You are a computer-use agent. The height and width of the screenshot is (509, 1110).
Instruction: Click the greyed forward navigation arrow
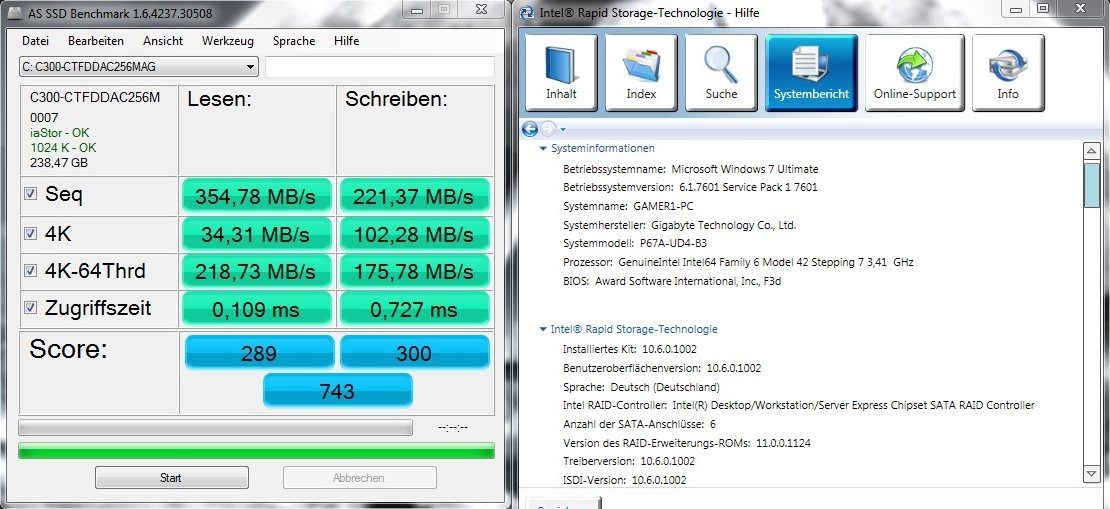(x=548, y=129)
